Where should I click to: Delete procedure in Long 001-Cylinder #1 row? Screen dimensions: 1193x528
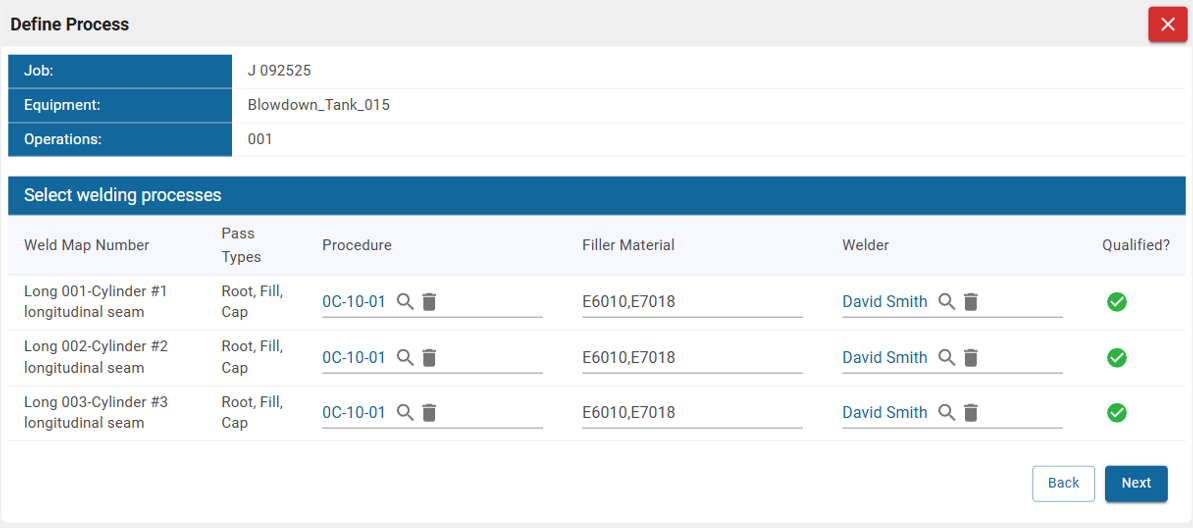[x=429, y=302]
